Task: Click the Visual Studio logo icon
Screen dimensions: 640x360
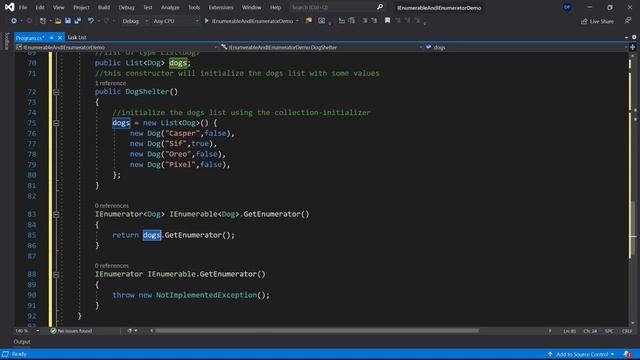Action: tap(9, 7)
